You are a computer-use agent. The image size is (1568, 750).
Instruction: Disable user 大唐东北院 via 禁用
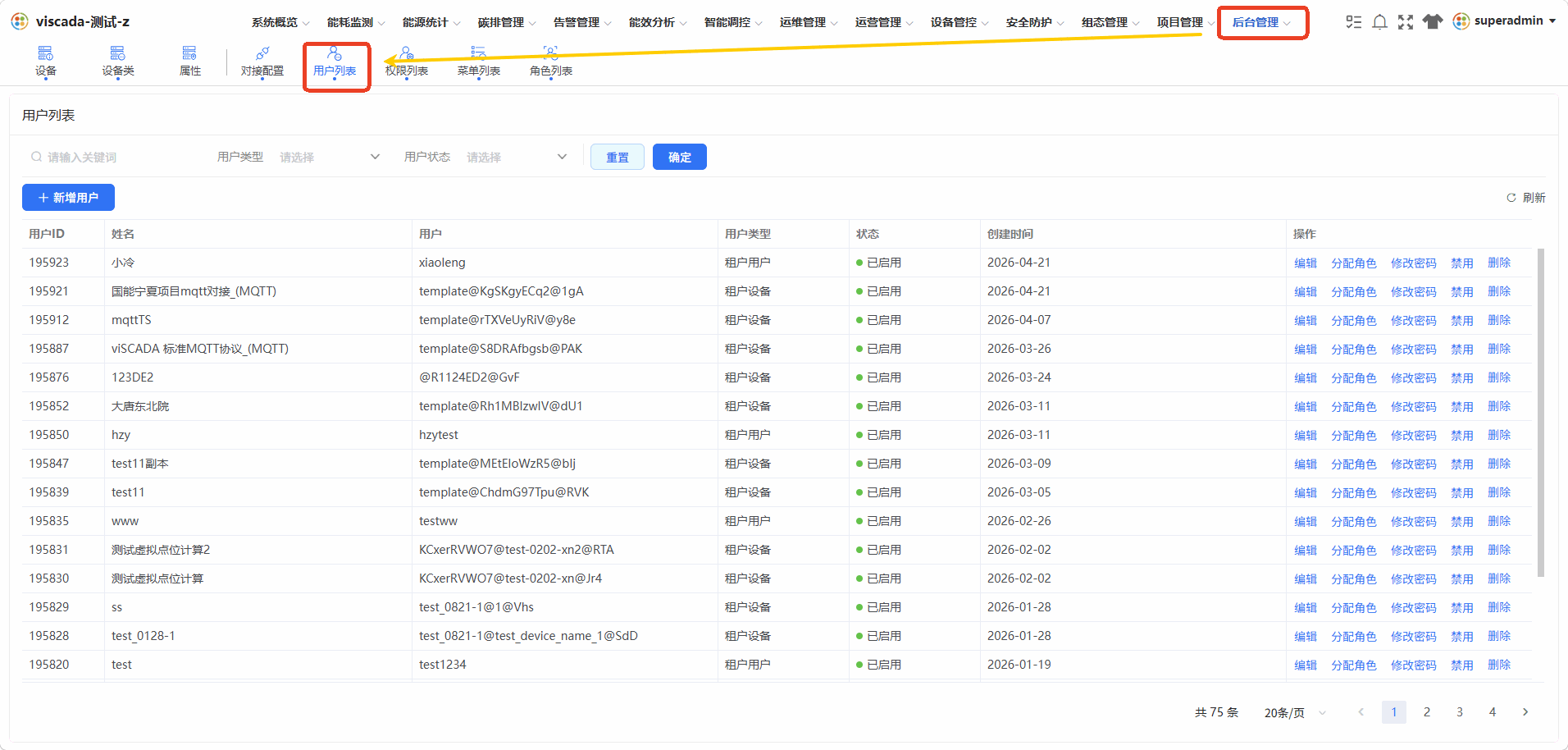[1462, 406]
